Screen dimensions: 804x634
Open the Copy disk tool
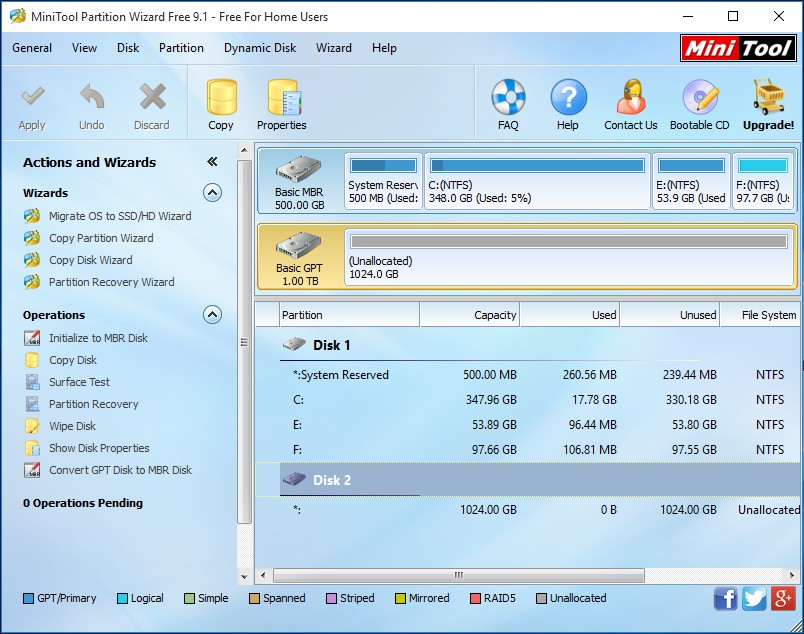coord(221,98)
